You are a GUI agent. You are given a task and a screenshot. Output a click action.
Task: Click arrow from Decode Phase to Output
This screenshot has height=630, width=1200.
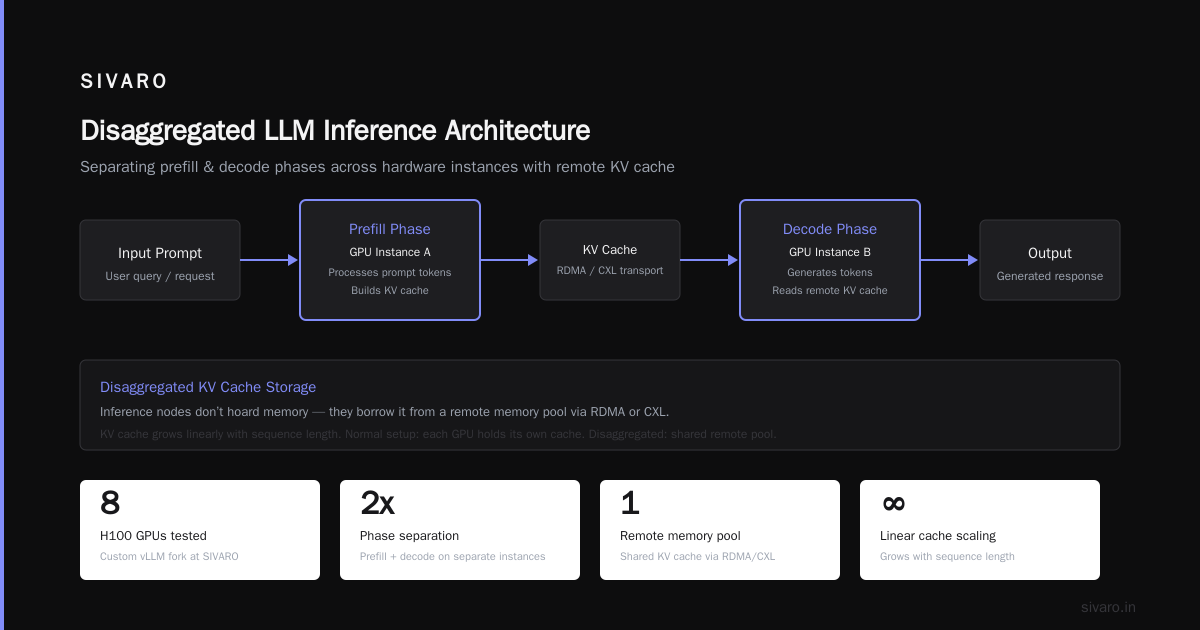(x=950, y=260)
